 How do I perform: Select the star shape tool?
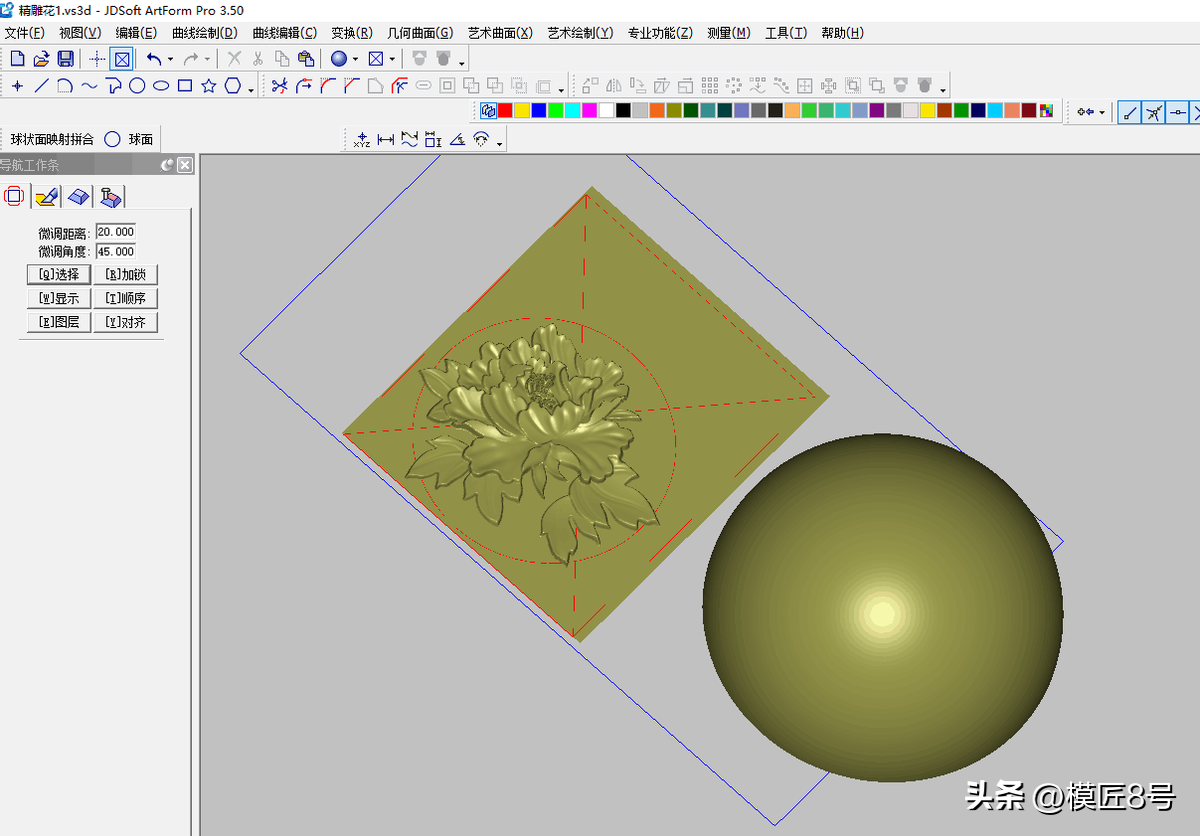click(x=209, y=86)
